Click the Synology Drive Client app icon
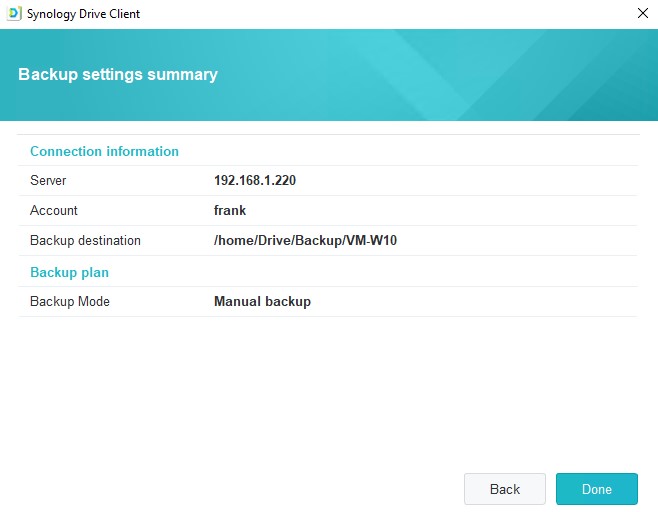This screenshot has height=512, width=658. tap(14, 13)
